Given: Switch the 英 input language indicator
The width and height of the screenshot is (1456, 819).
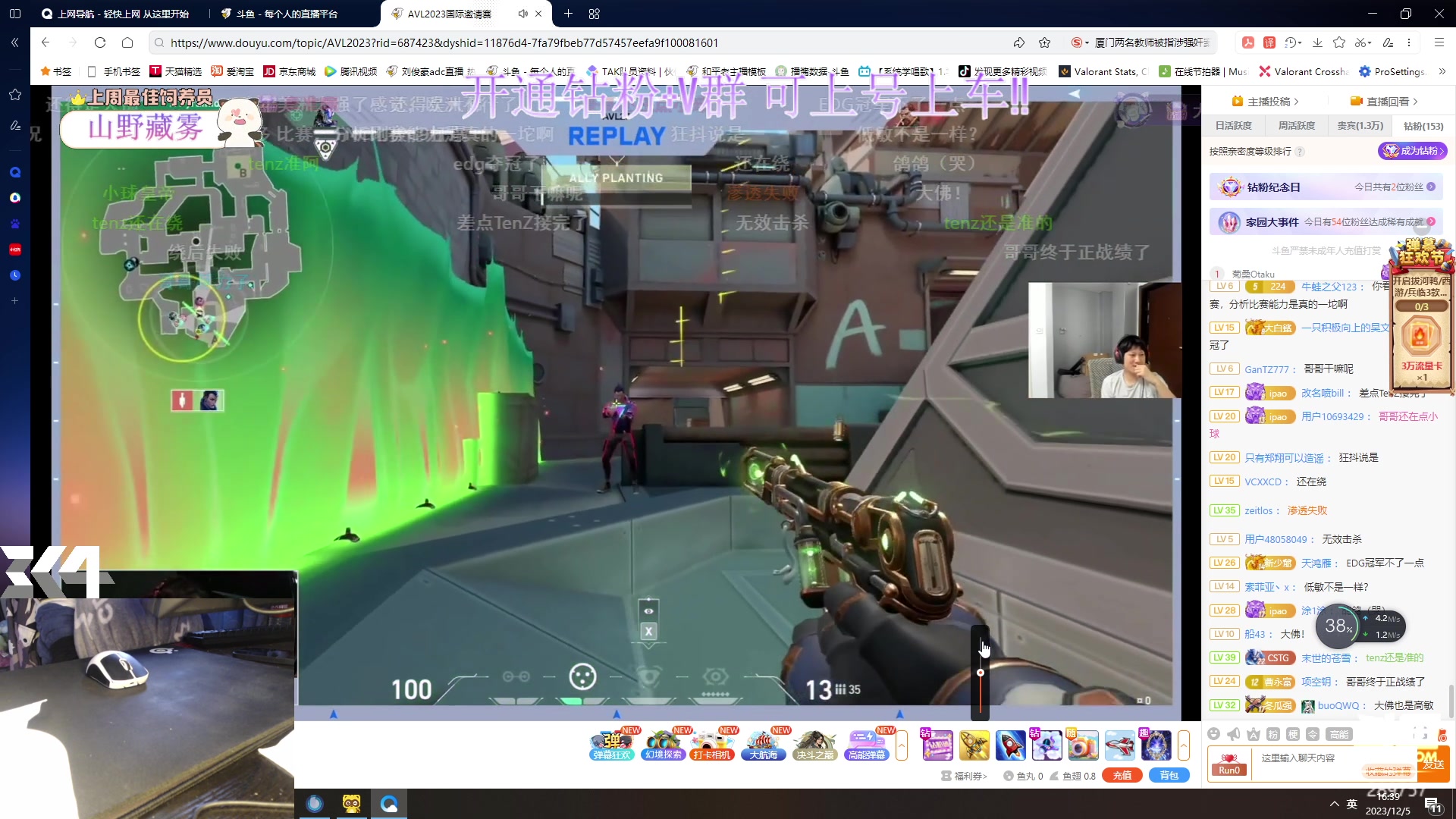Looking at the screenshot, I should tap(1351, 804).
